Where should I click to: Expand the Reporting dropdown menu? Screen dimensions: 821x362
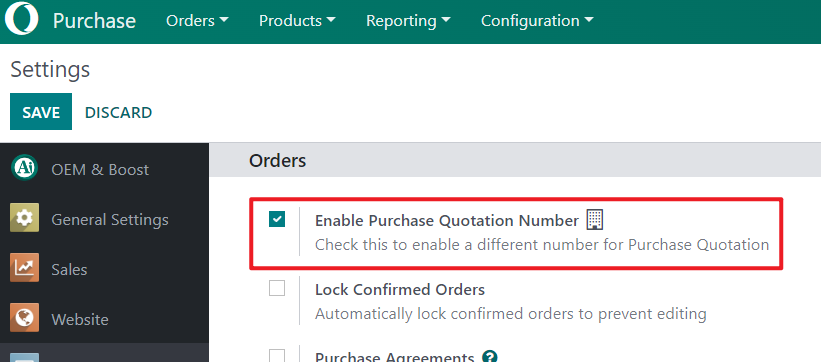click(x=408, y=21)
